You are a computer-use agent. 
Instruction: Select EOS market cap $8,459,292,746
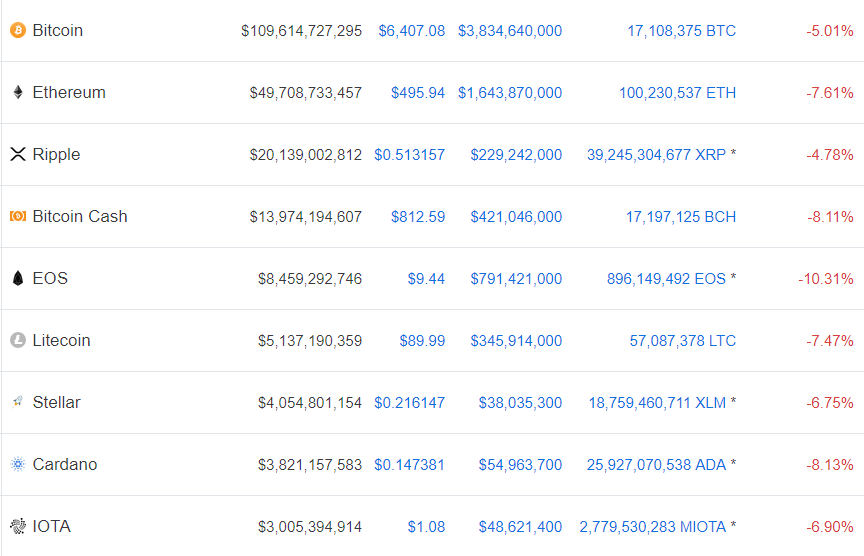coord(310,279)
